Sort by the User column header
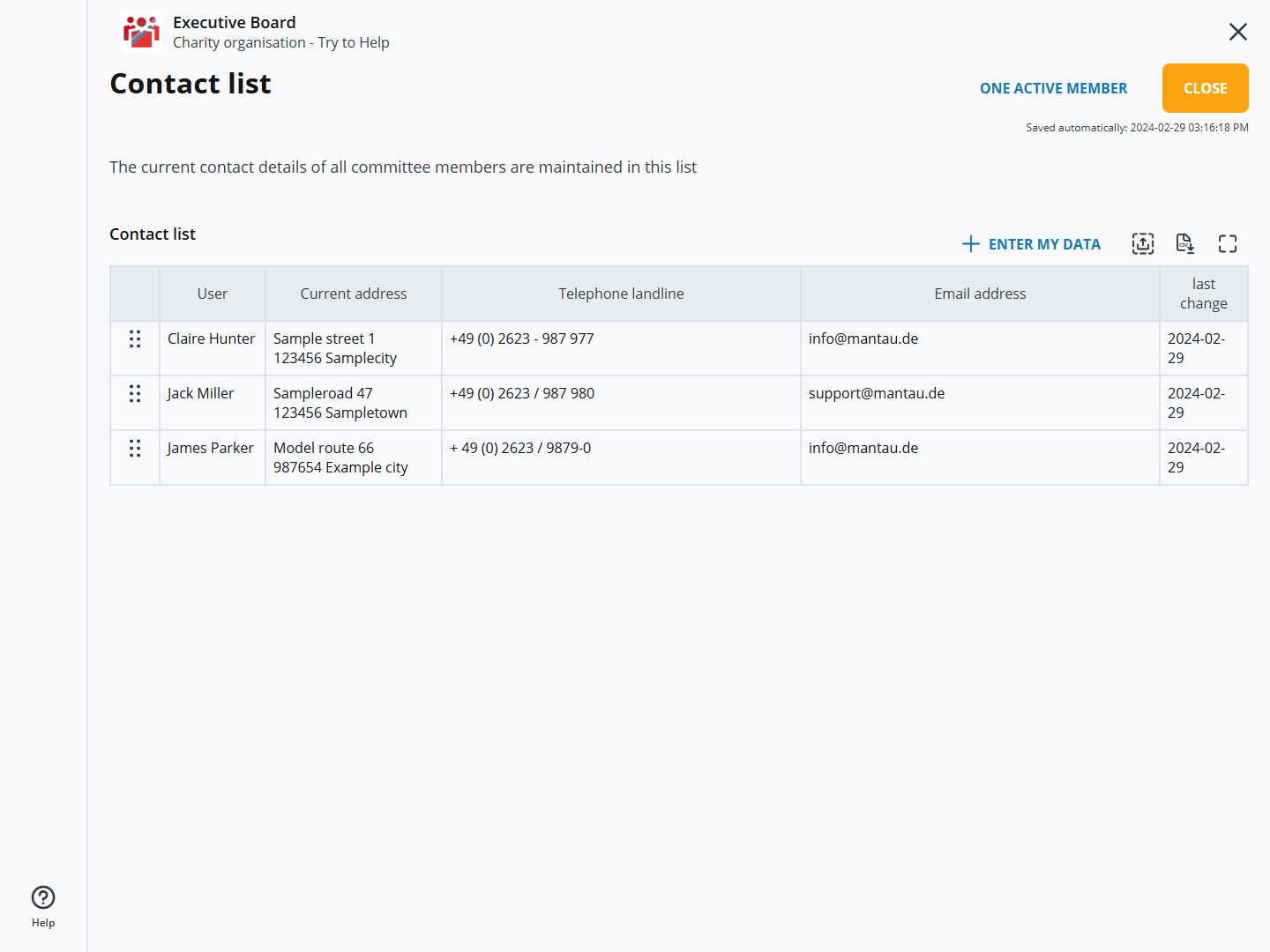 pos(213,294)
